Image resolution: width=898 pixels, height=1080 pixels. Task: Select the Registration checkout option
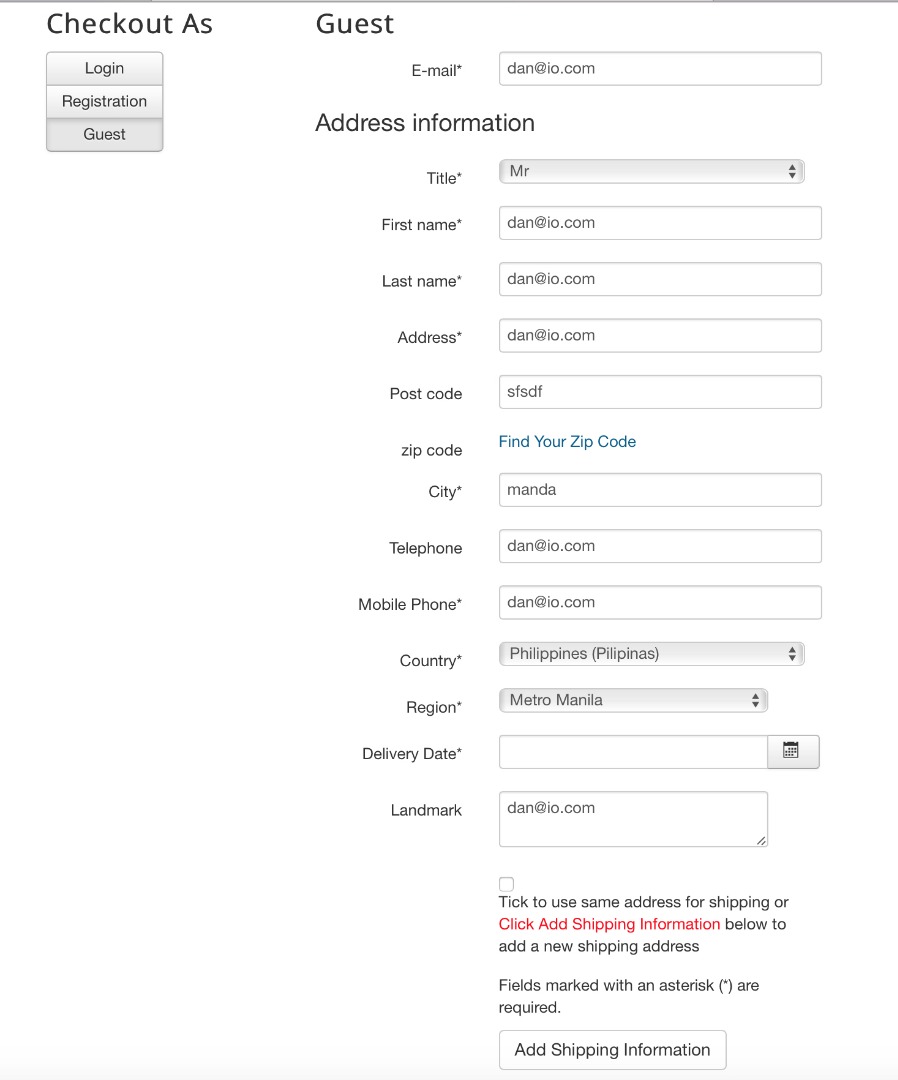(x=104, y=102)
